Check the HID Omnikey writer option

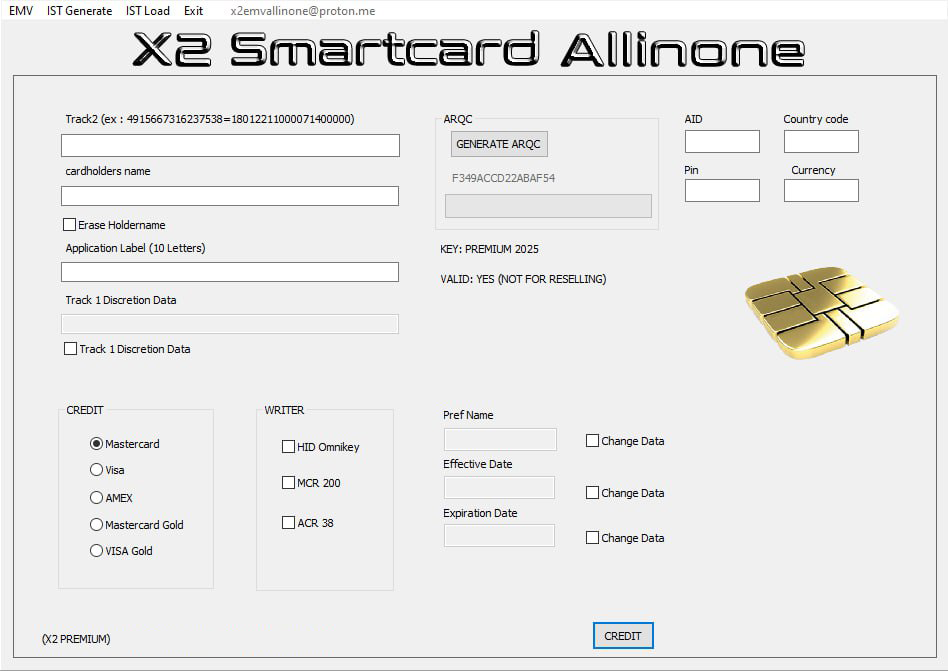(x=289, y=447)
